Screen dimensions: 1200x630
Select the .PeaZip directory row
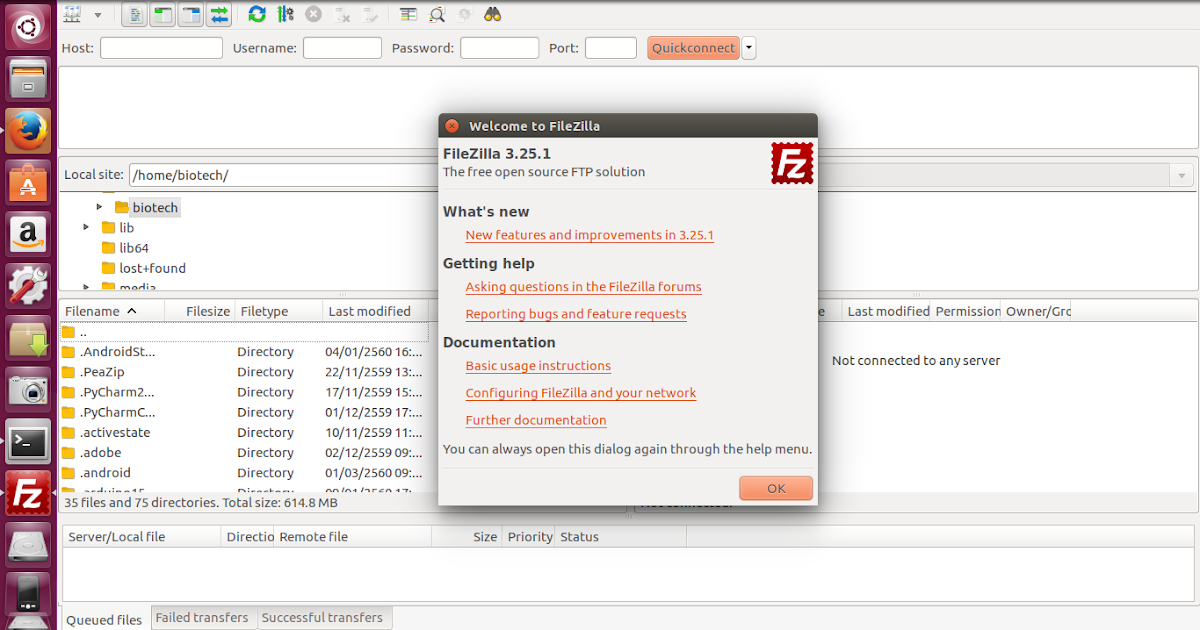(x=244, y=372)
